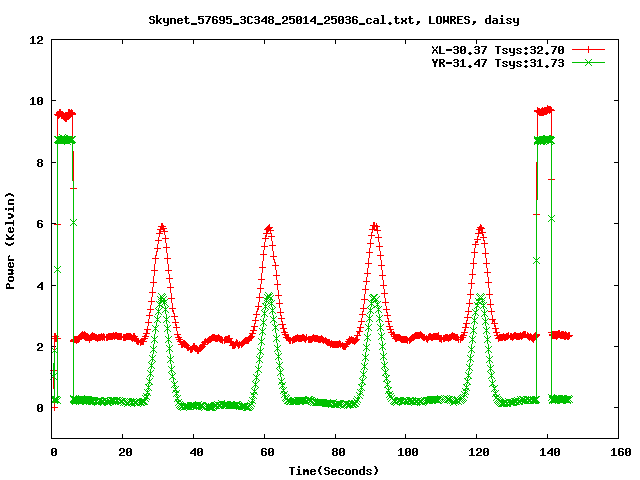The width and height of the screenshot is (640, 480).
Task: Click the red baseline dip near 40 seconds
Action: [x=197, y=348]
